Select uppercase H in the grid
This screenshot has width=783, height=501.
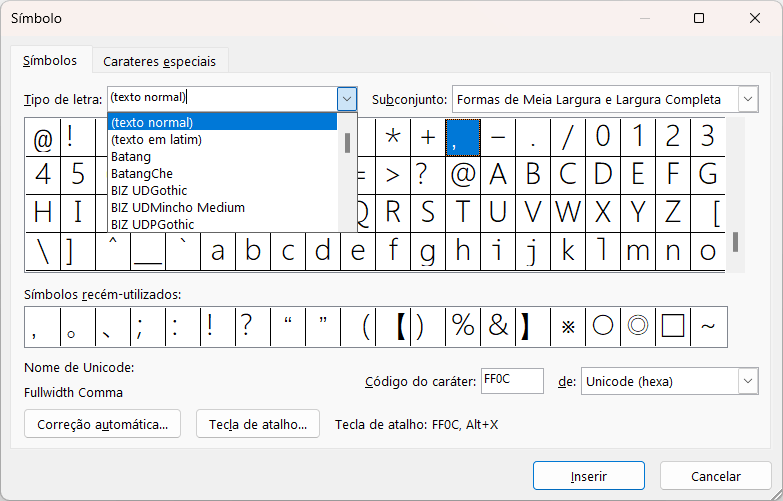pos(43,213)
